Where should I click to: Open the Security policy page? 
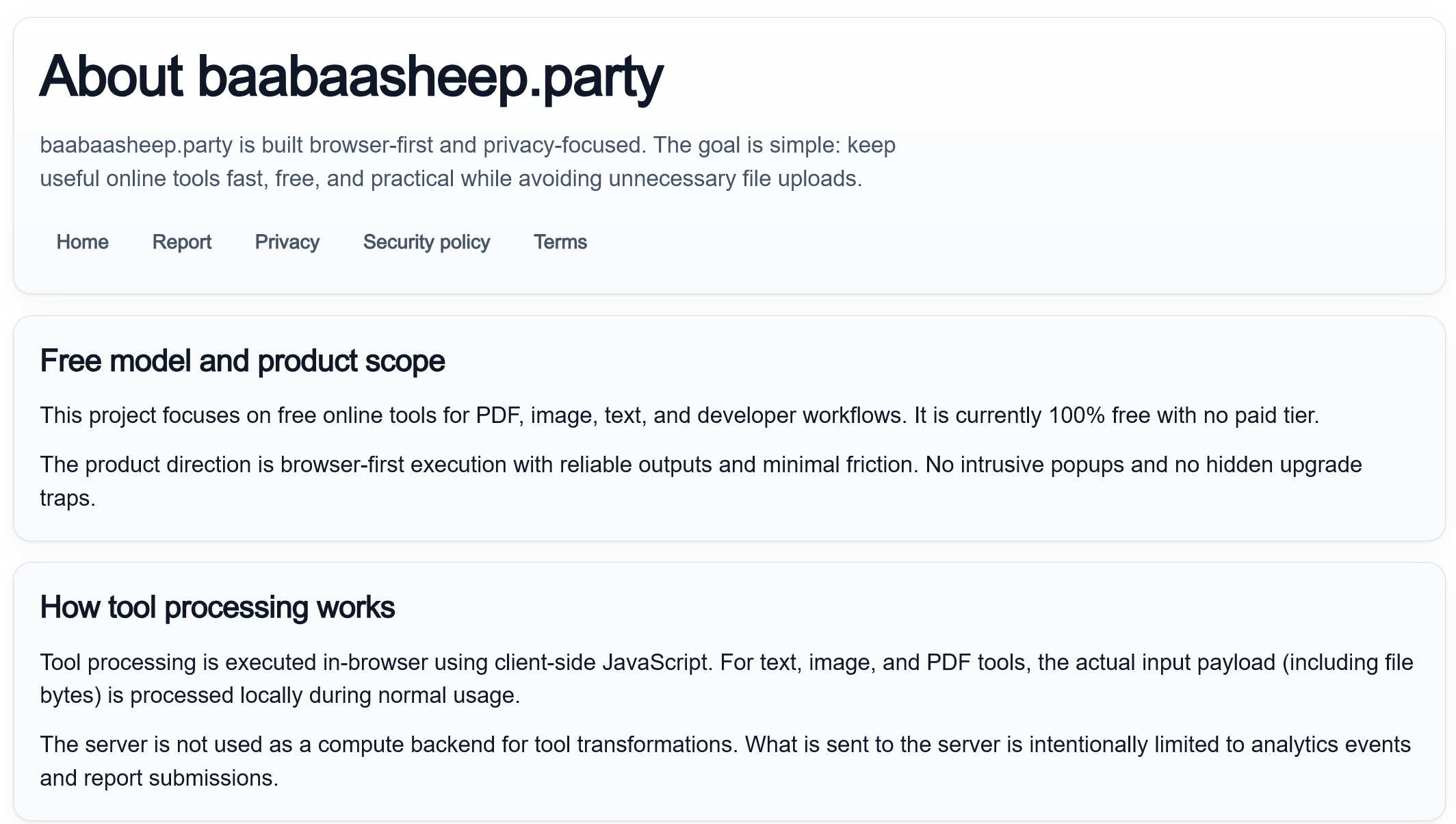pyautogui.click(x=426, y=242)
